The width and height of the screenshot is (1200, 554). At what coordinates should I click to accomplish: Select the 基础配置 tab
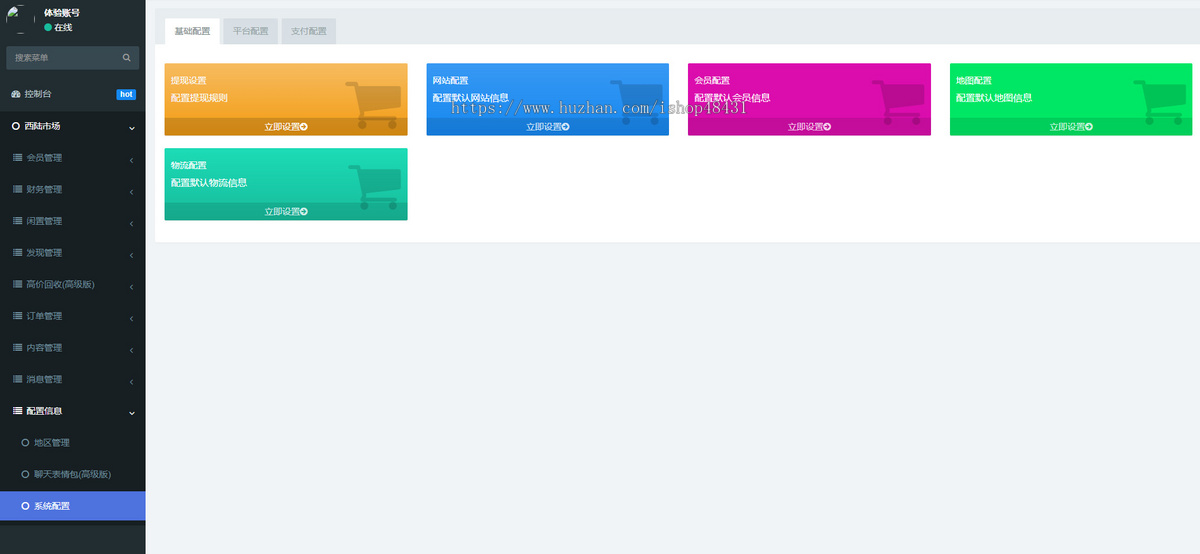[192, 31]
